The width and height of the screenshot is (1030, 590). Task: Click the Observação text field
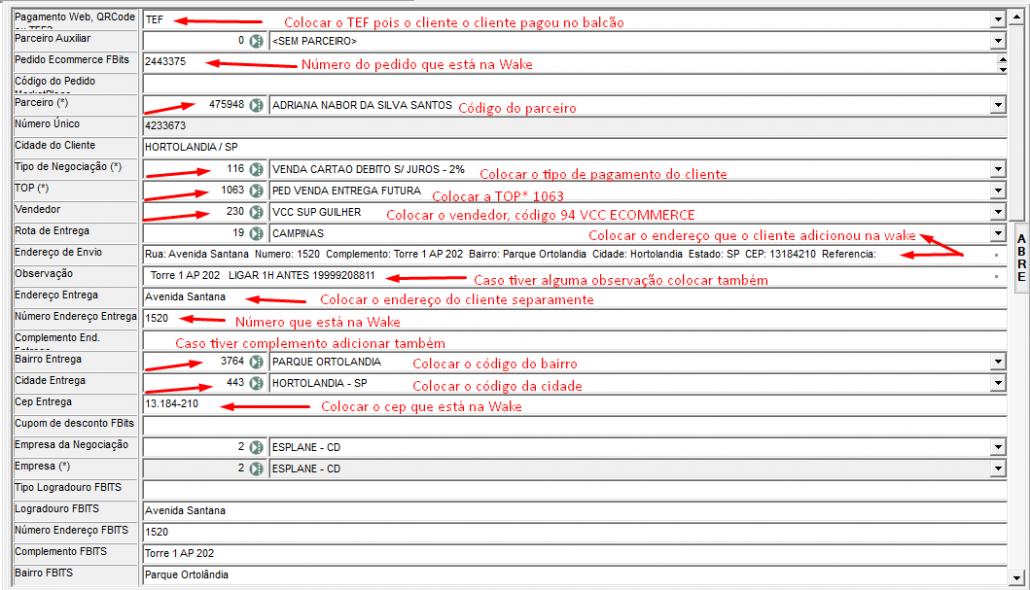pos(570,276)
